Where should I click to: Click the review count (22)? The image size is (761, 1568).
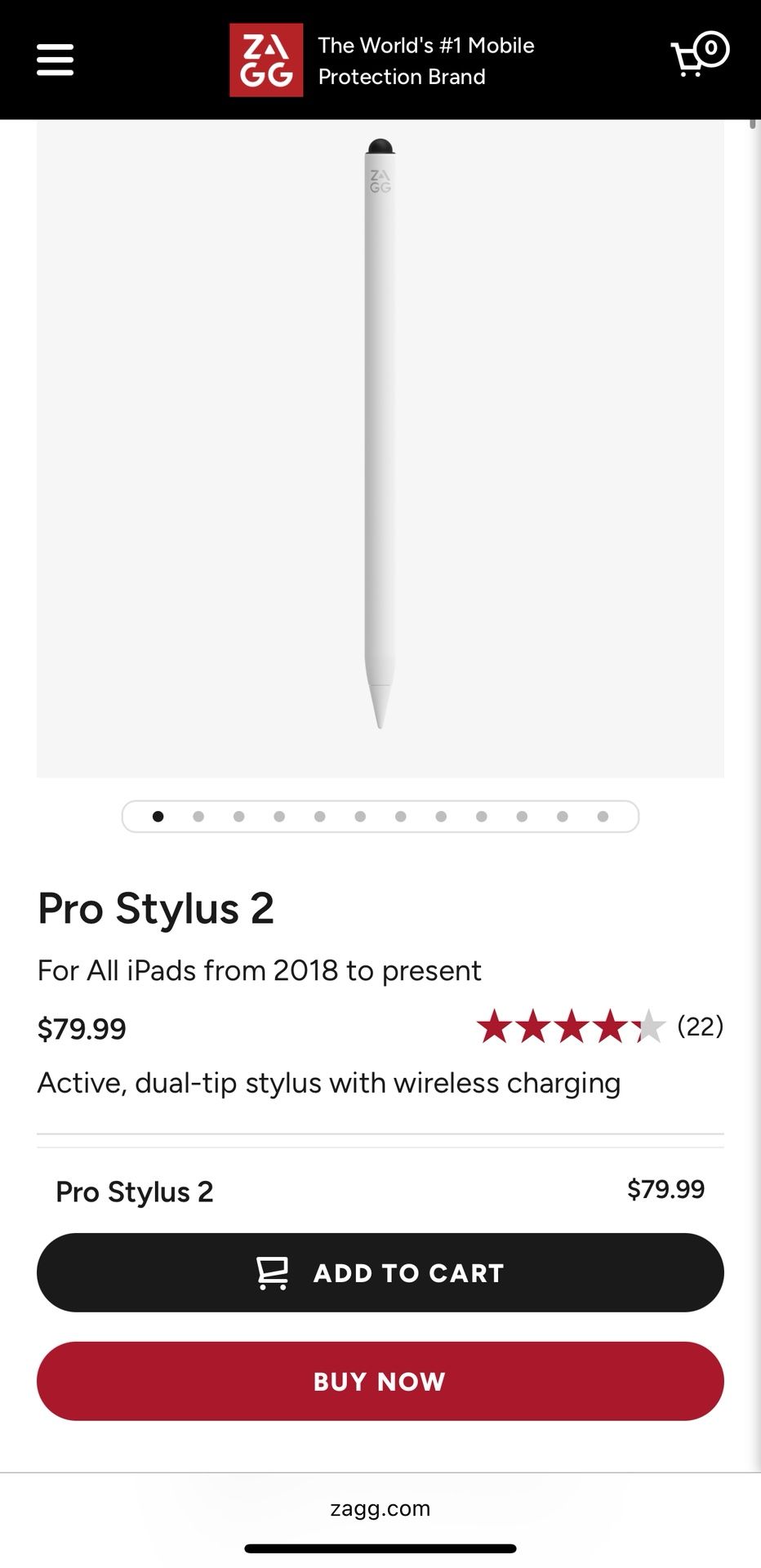[x=700, y=1026]
